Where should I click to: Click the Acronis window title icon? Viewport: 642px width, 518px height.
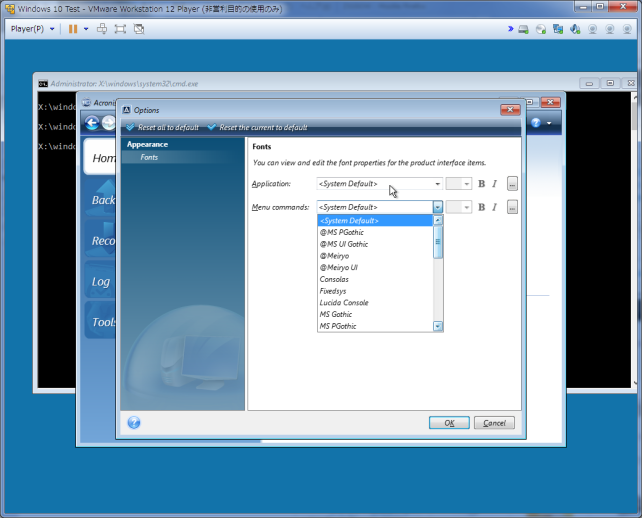(x=86, y=102)
